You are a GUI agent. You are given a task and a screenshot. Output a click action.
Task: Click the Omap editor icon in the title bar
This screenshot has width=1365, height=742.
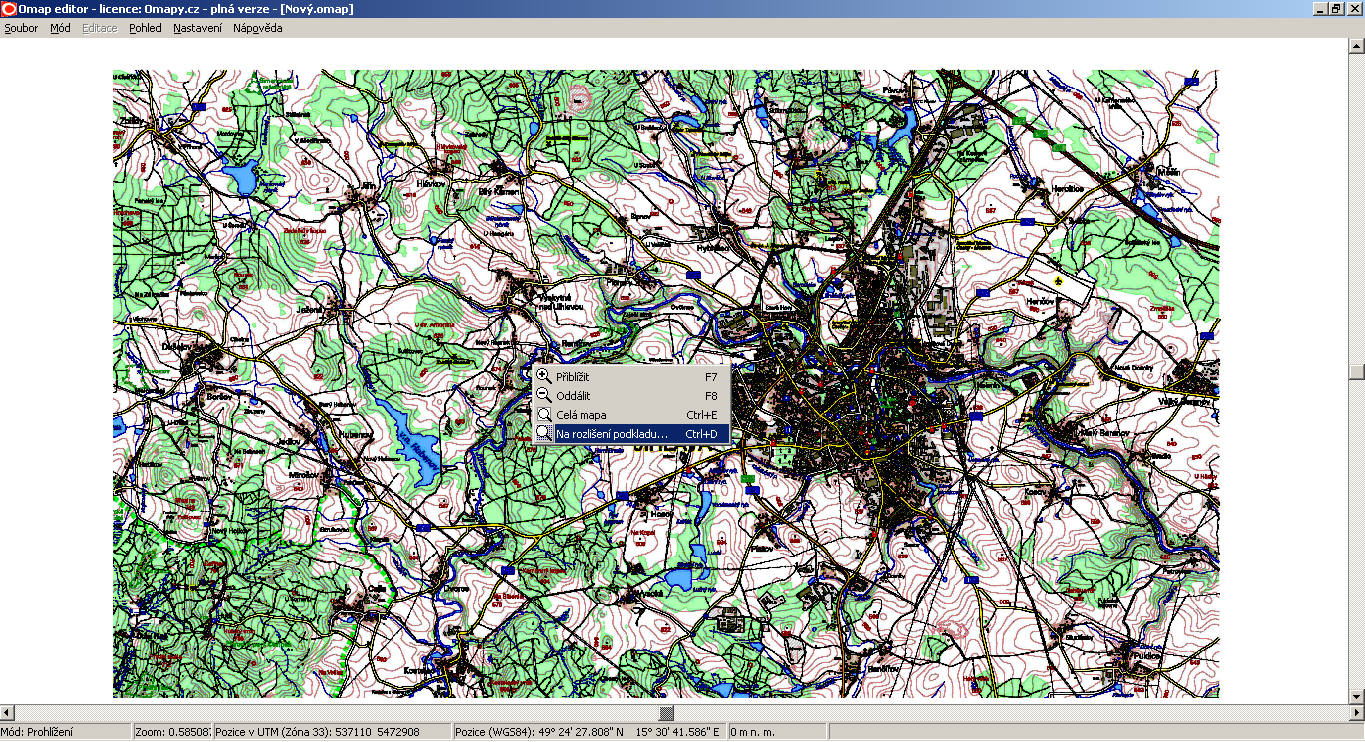point(9,9)
